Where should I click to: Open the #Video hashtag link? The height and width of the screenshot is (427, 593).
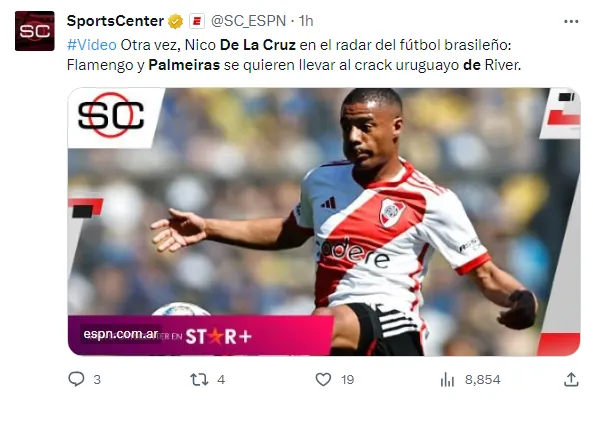click(92, 45)
